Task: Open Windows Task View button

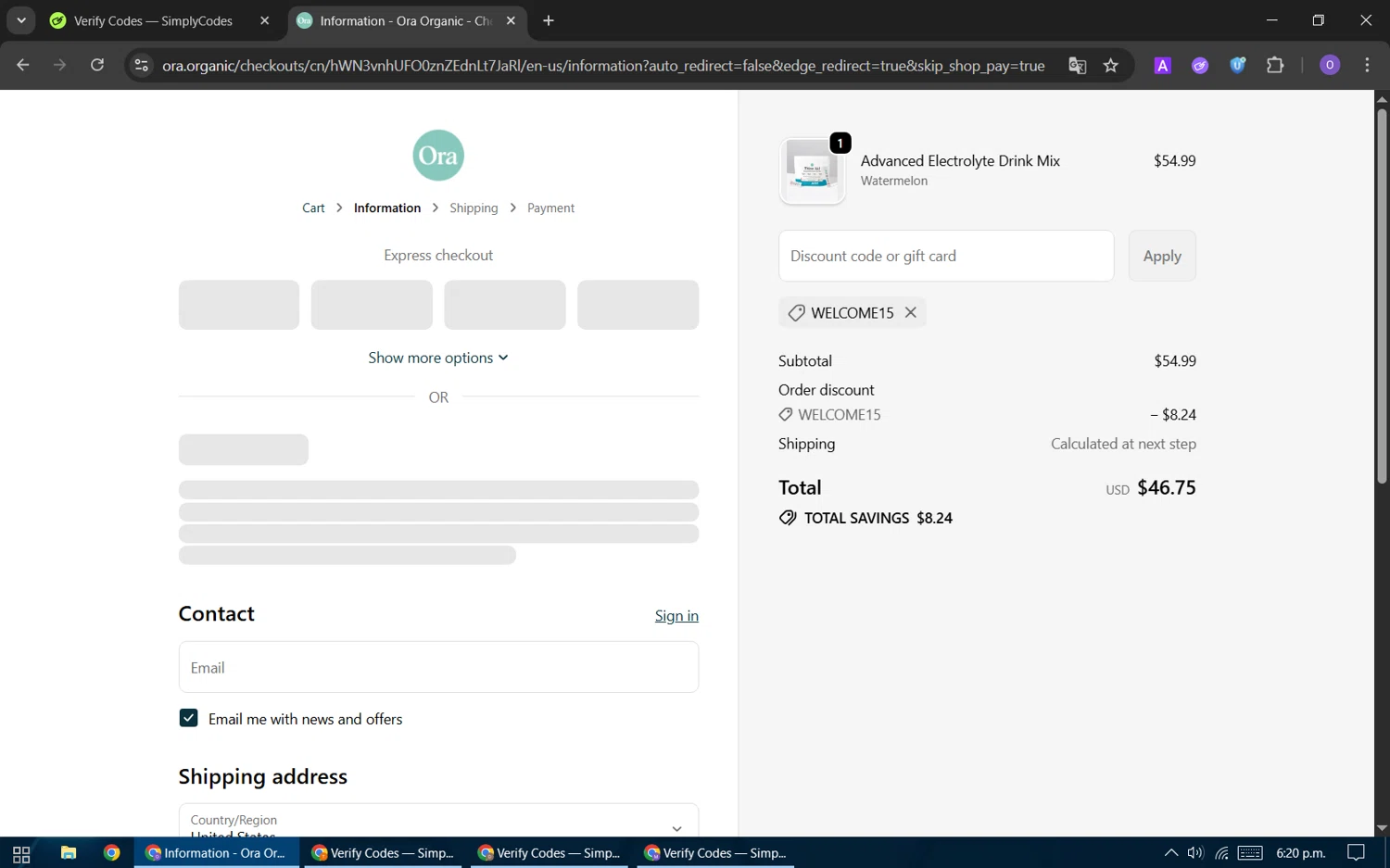Action: click(21, 853)
